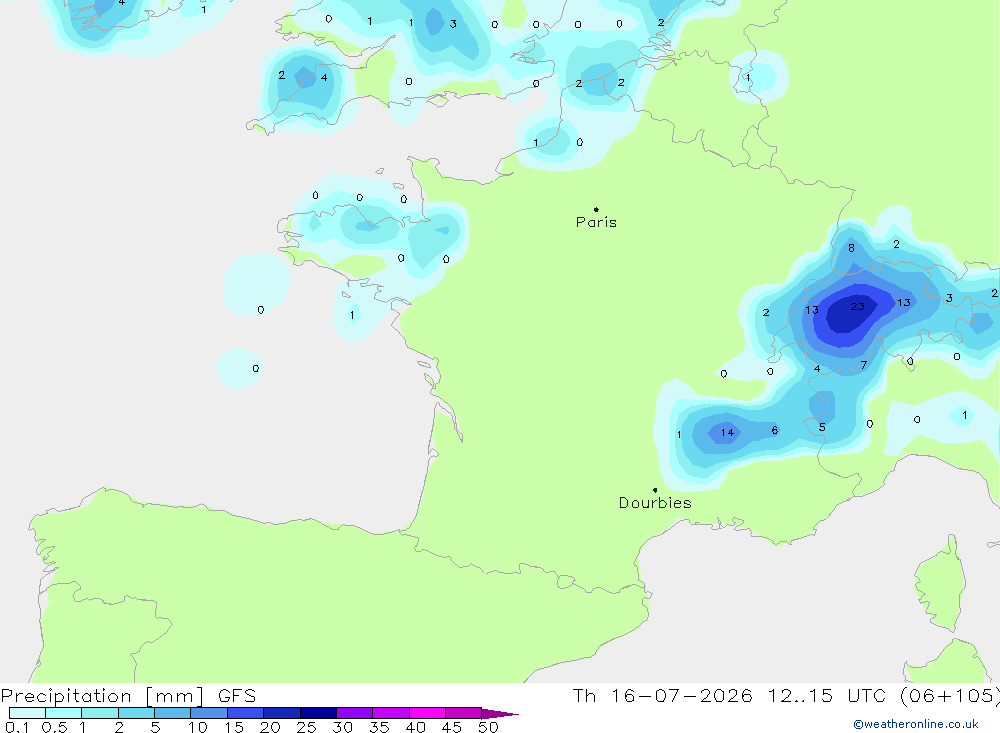The height and width of the screenshot is (733, 1000).
Task: Select the 14 mm precipitation value
Action: tap(727, 433)
